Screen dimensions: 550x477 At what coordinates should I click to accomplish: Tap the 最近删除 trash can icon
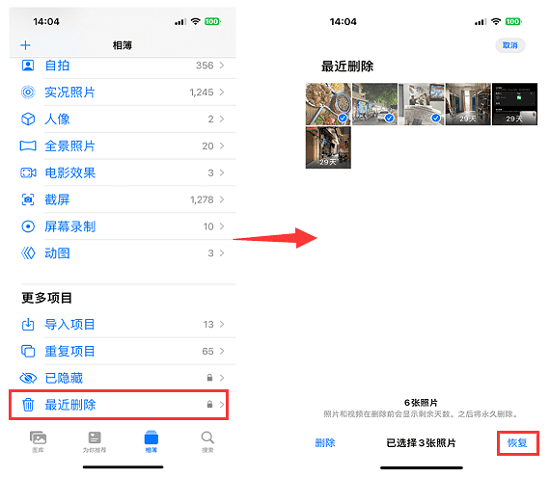tap(28, 405)
